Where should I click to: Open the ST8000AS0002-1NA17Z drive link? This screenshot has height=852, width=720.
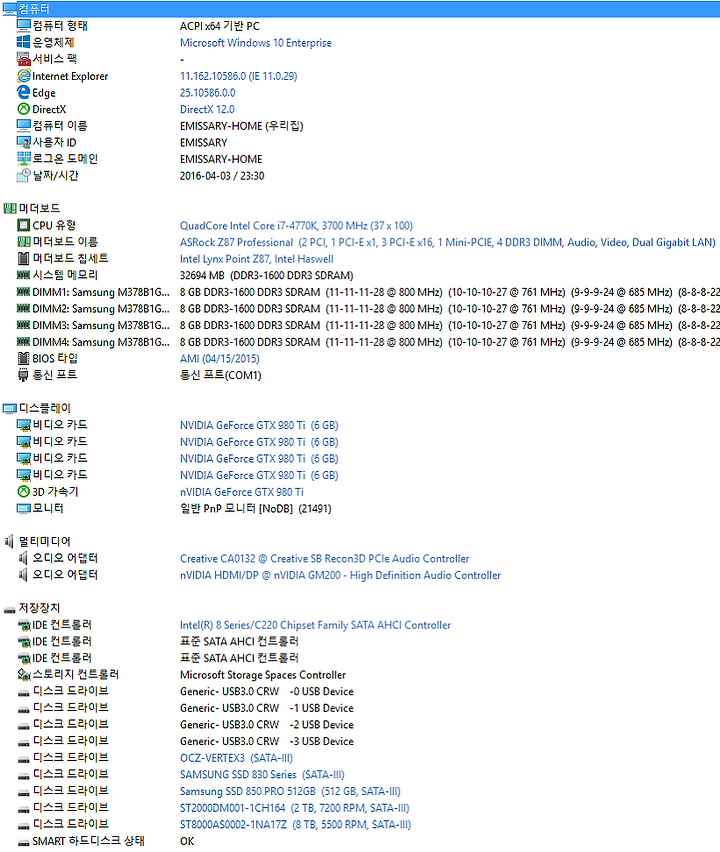(295, 825)
